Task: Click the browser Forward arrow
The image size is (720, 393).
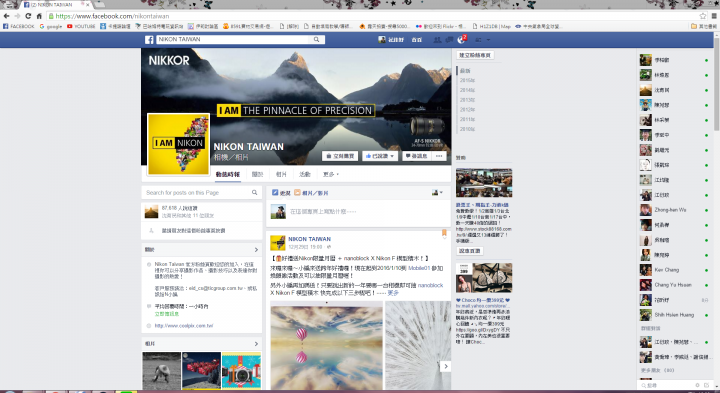Action: tap(17, 16)
